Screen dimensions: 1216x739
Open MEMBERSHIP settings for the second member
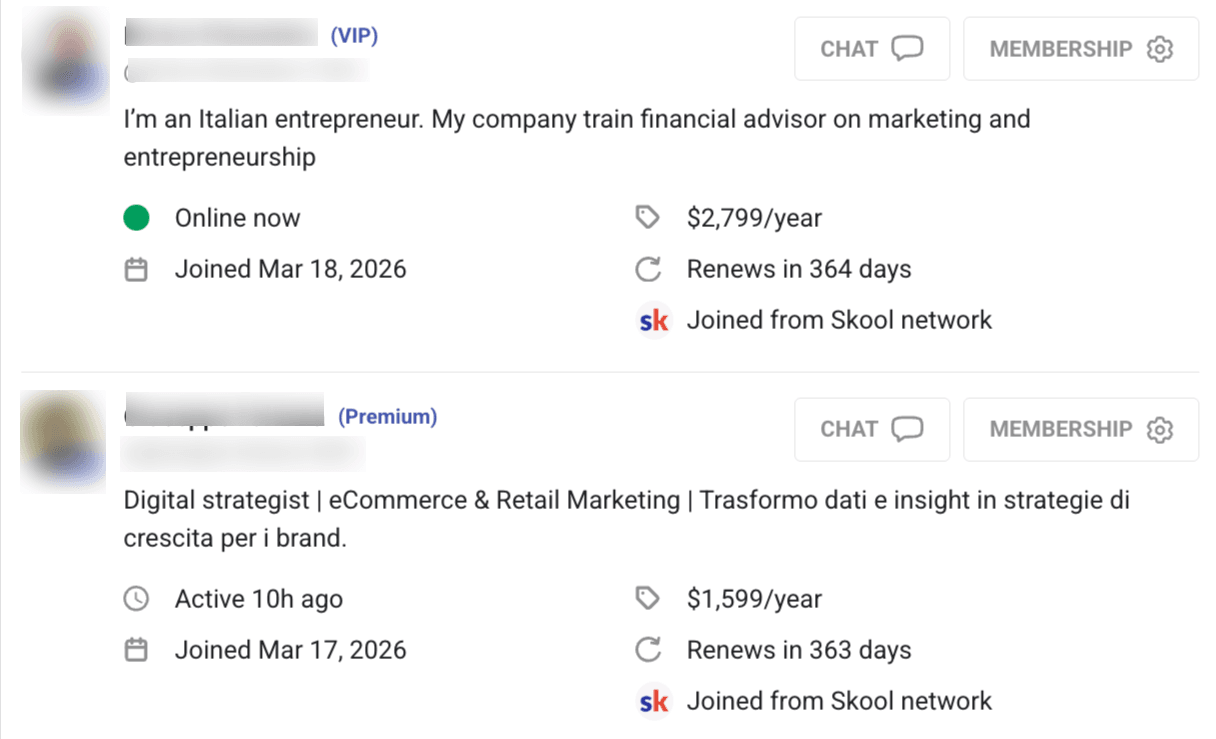click(1080, 429)
